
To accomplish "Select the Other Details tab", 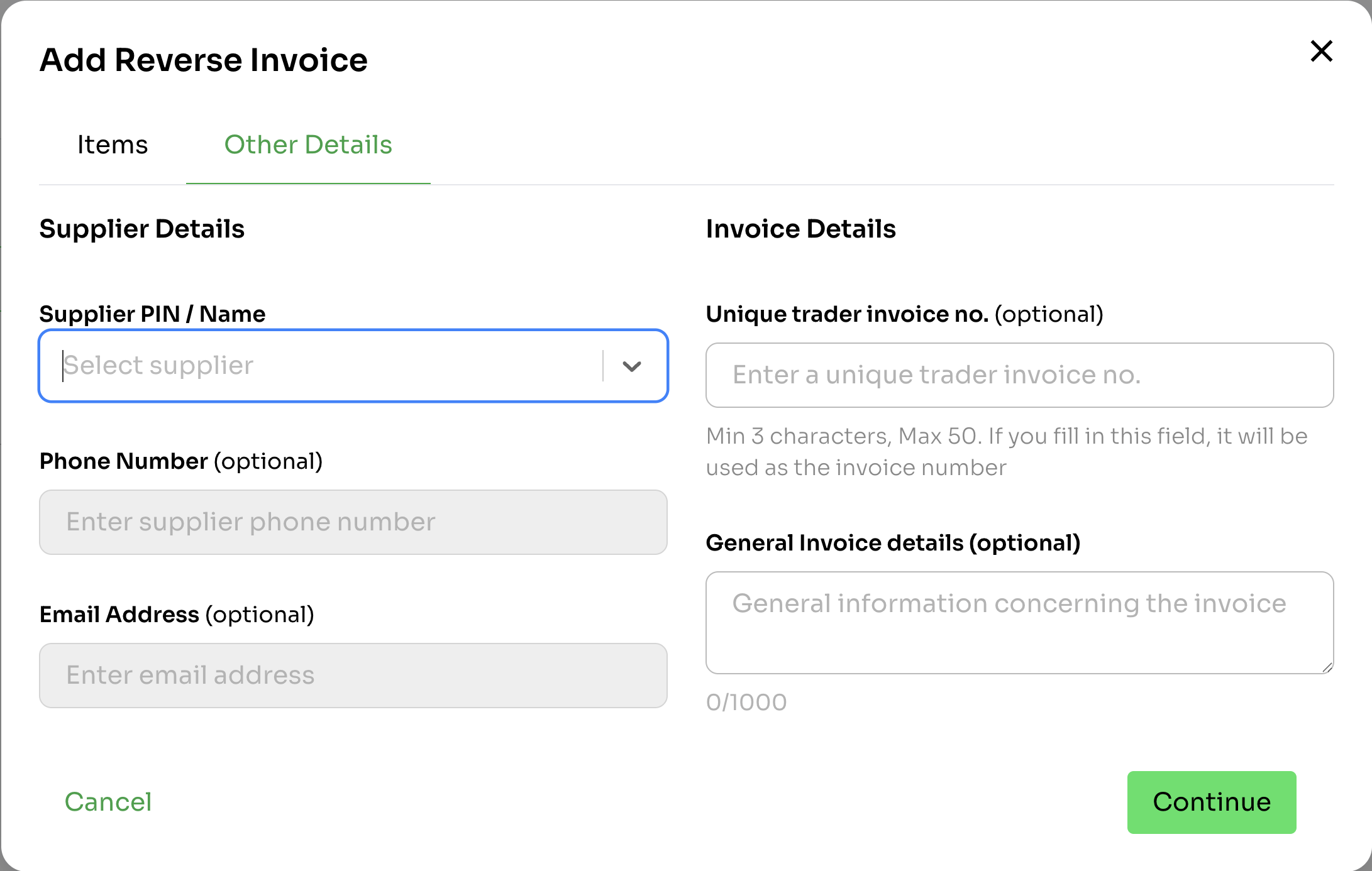I will pyautogui.click(x=308, y=145).
